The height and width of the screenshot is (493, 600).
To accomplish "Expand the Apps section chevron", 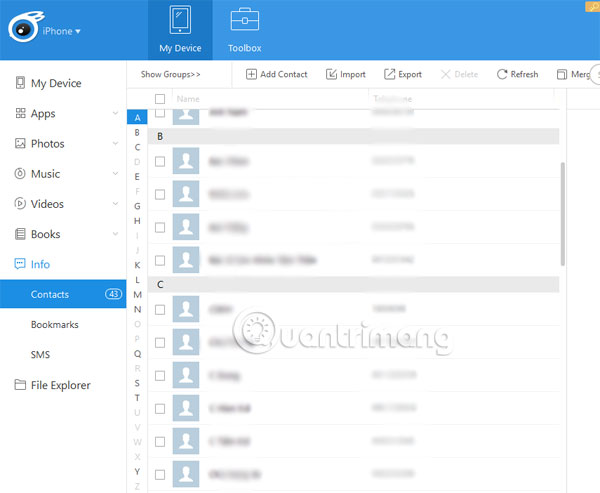I will (x=116, y=114).
